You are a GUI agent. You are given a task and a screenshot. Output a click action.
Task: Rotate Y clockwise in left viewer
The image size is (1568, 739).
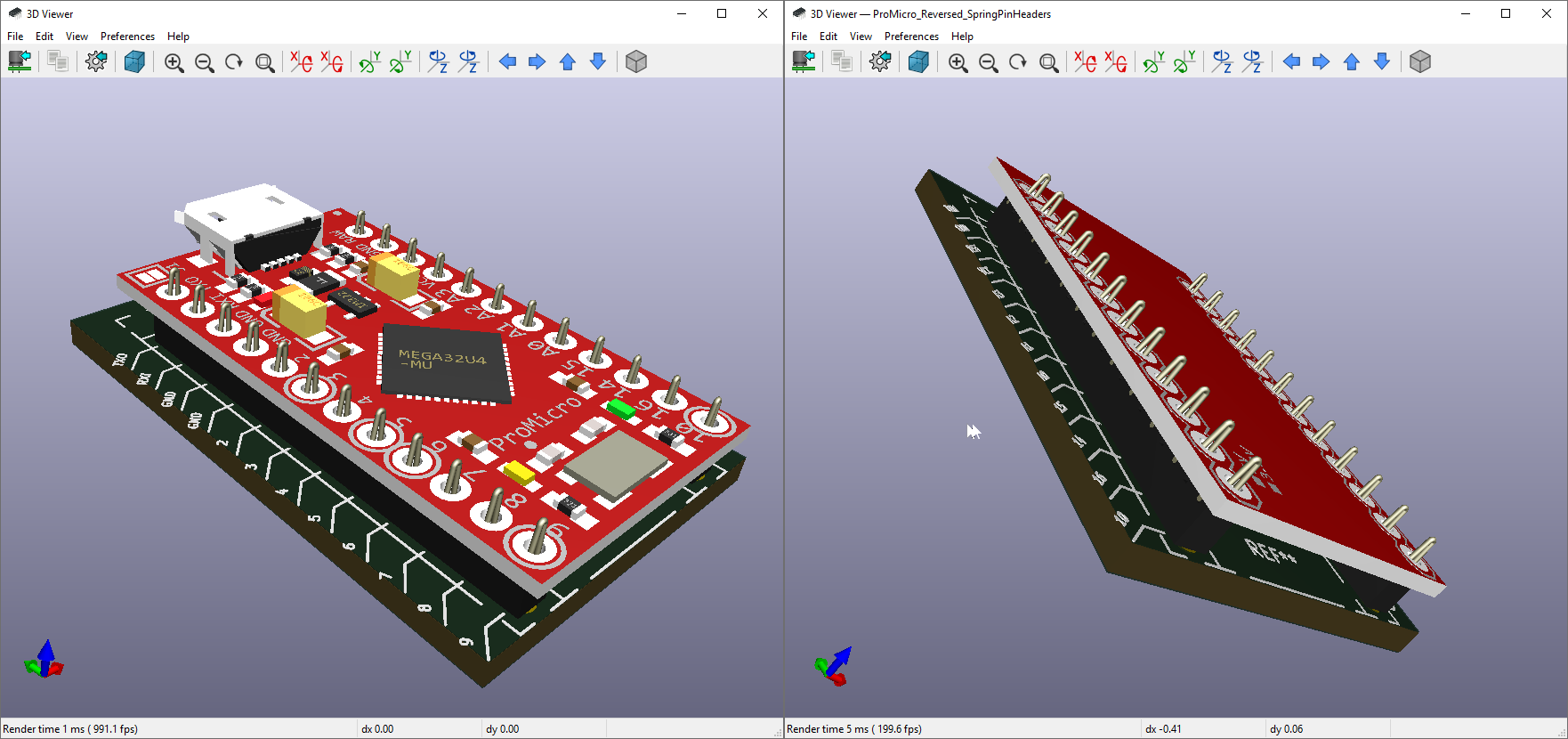pos(369,61)
